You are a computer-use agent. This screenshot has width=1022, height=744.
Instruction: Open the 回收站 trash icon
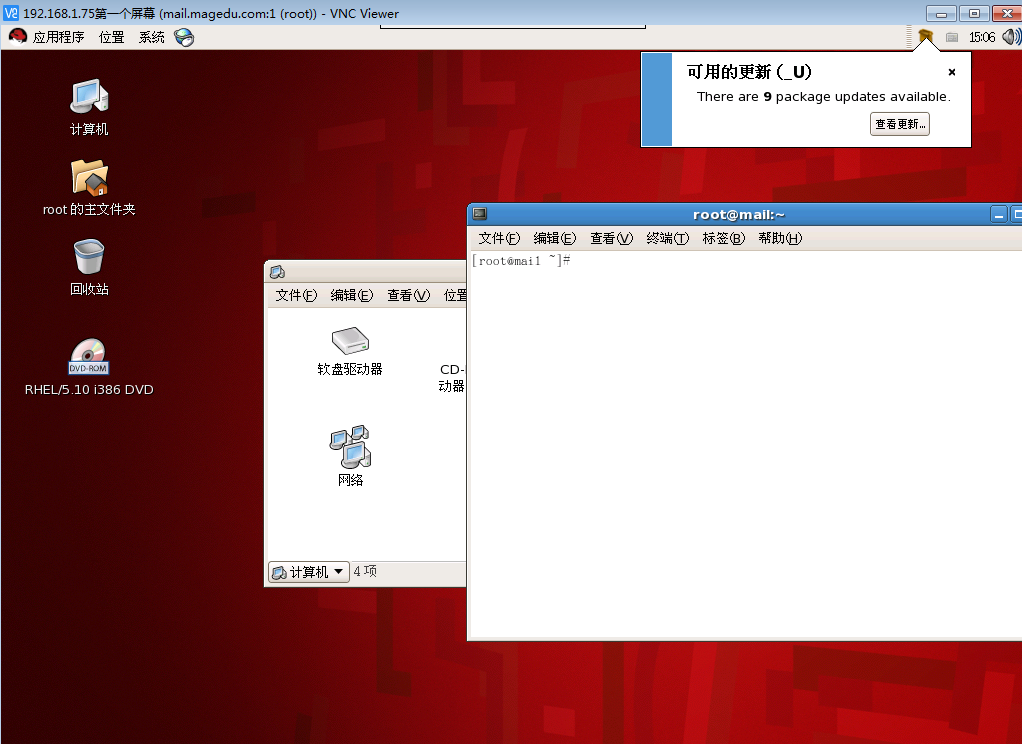pos(89,267)
